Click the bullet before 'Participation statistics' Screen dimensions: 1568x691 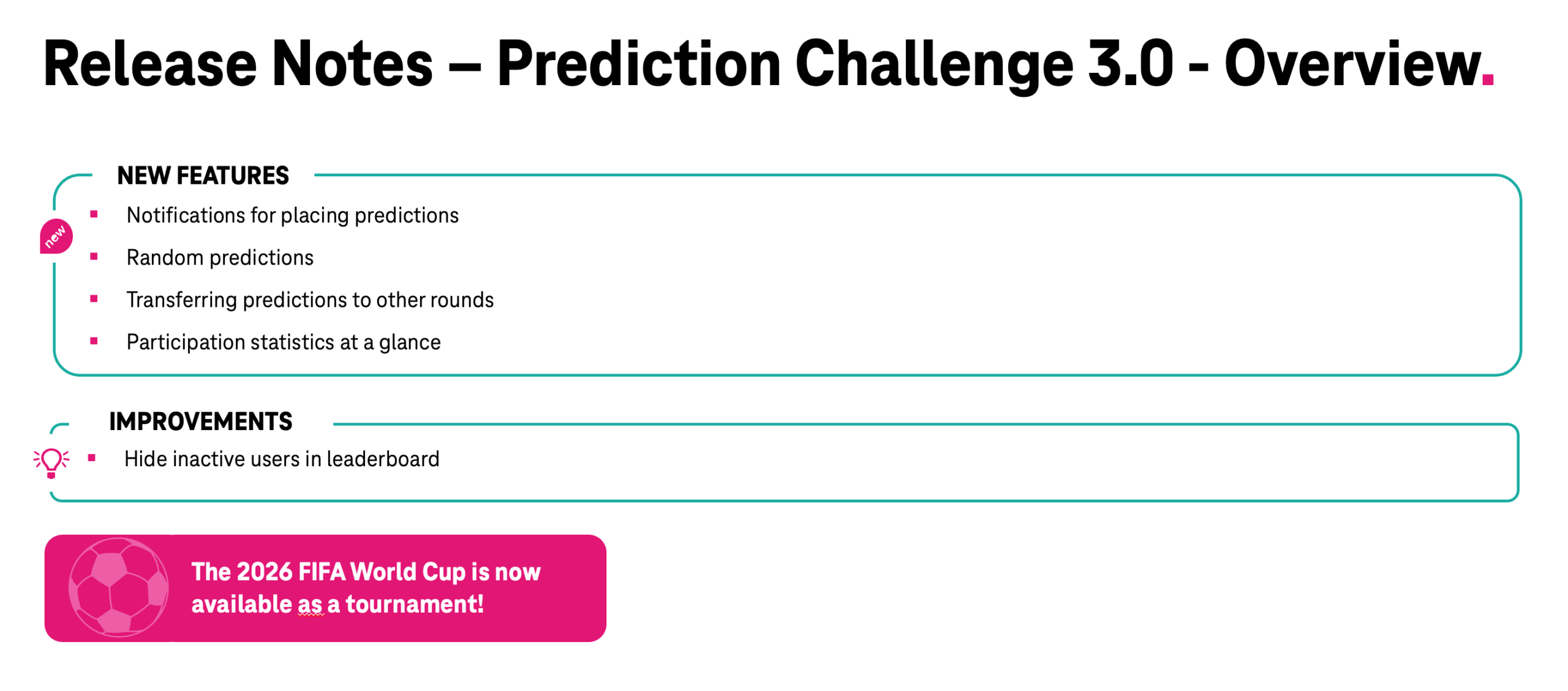pyautogui.click(x=94, y=341)
